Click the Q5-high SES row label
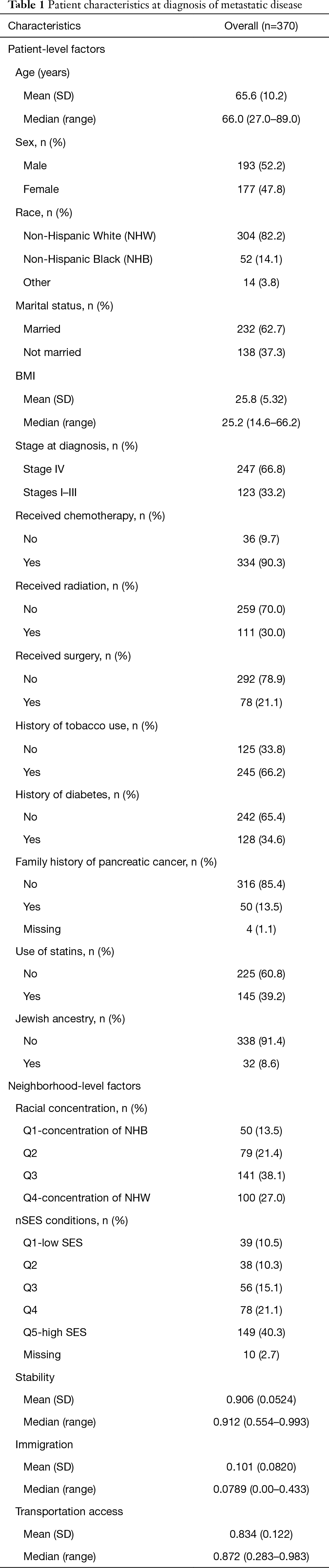This screenshot has height=1568, width=329. (x=55, y=1332)
